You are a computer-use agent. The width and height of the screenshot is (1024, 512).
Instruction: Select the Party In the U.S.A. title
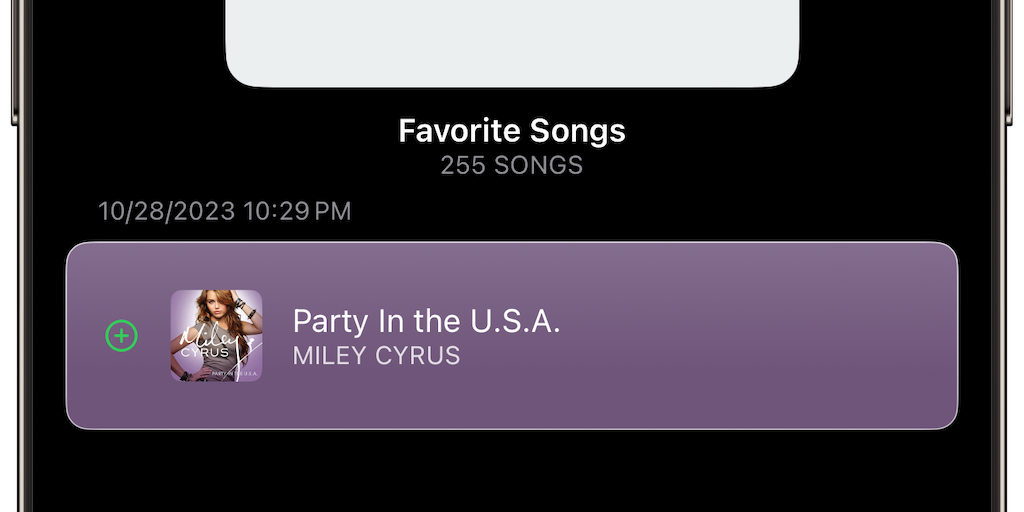click(426, 321)
